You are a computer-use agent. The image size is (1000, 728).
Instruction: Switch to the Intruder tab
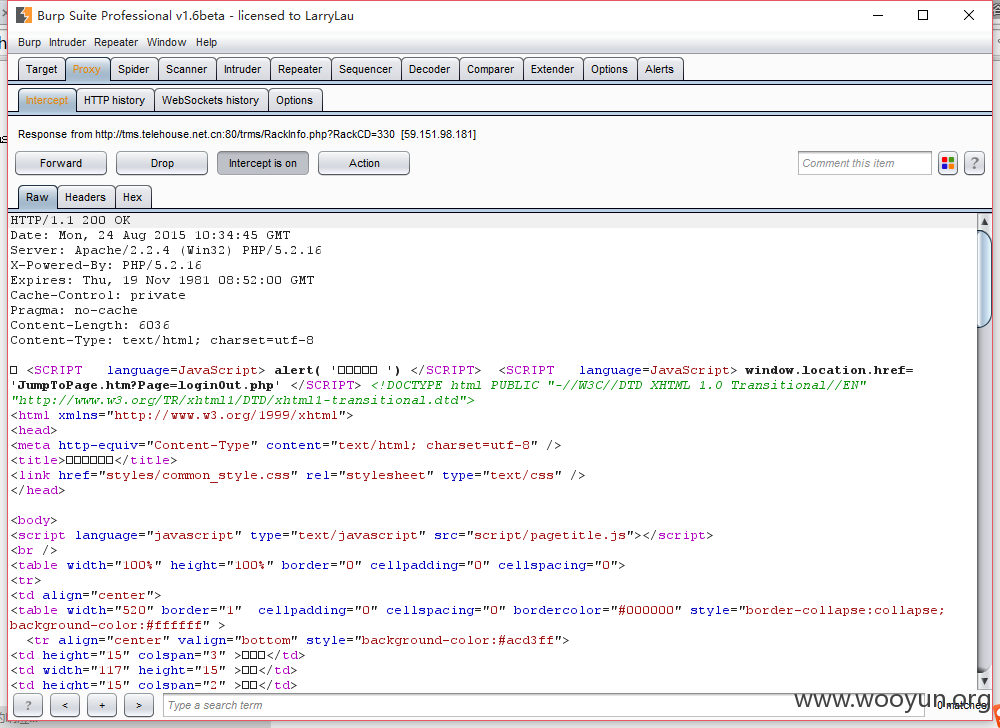coord(242,69)
